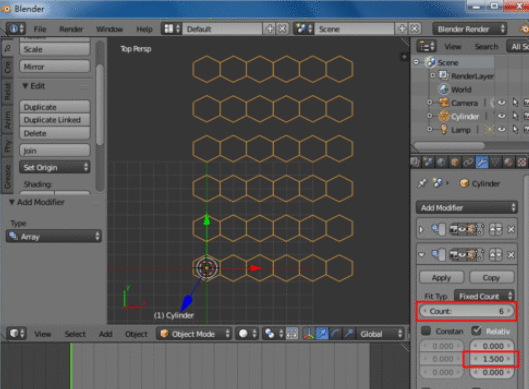The width and height of the screenshot is (529, 389).
Task: Toggle Camera visibility eye in outliner
Action: (x=501, y=103)
